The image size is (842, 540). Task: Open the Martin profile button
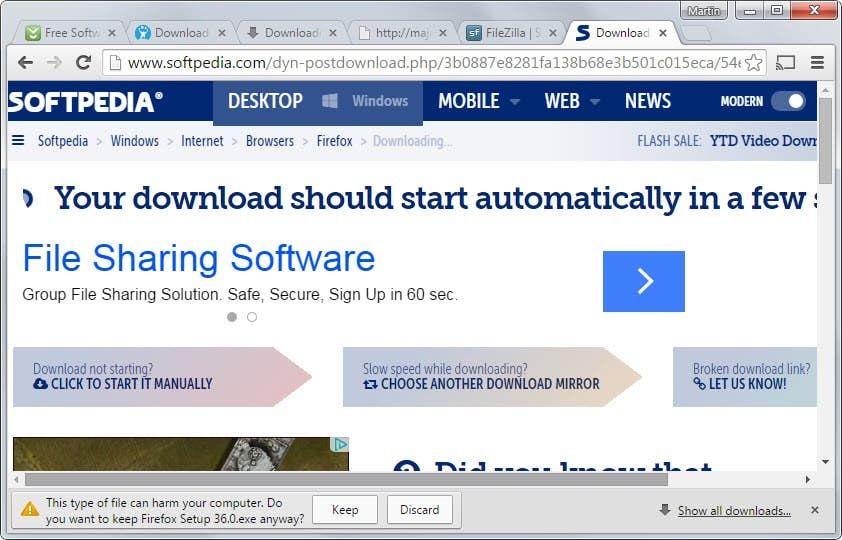703,11
